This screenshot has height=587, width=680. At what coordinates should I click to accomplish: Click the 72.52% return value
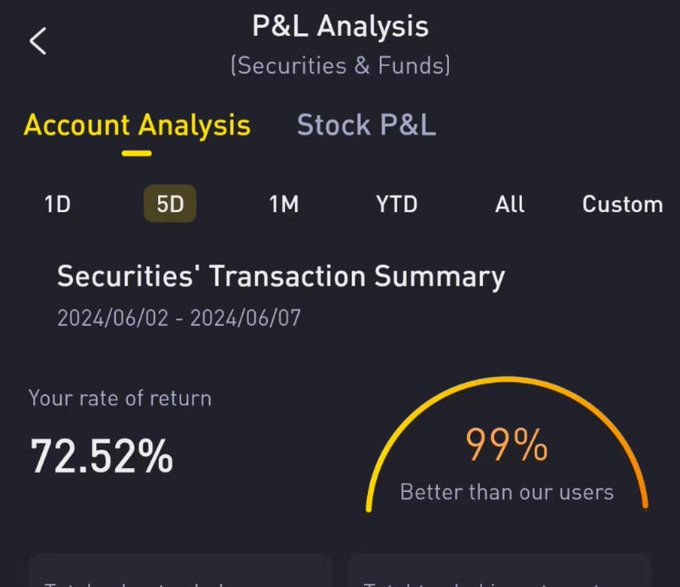(102, 456)
